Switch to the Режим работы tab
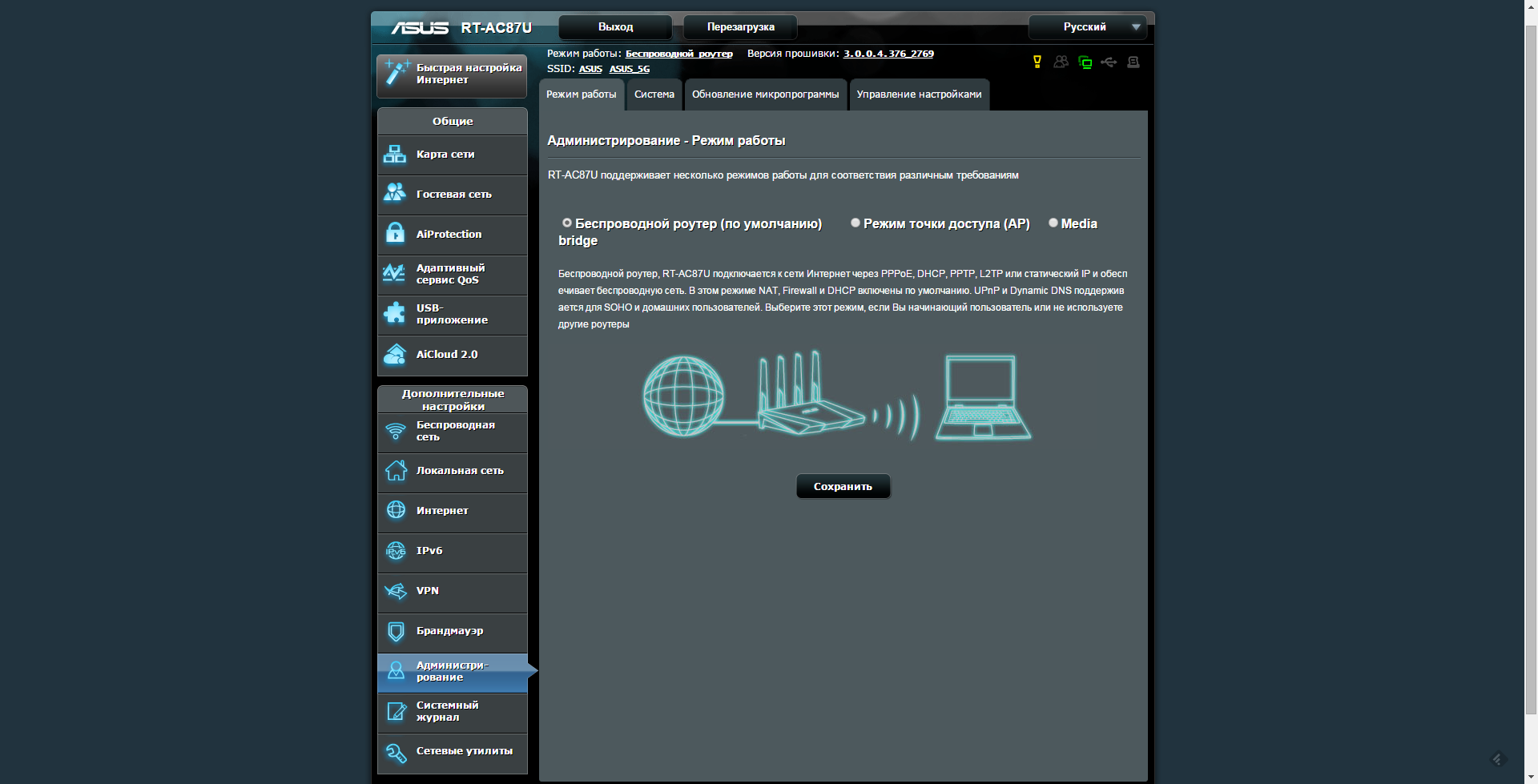The width and height of the screenshot is (1538, 784). (582, 94)
